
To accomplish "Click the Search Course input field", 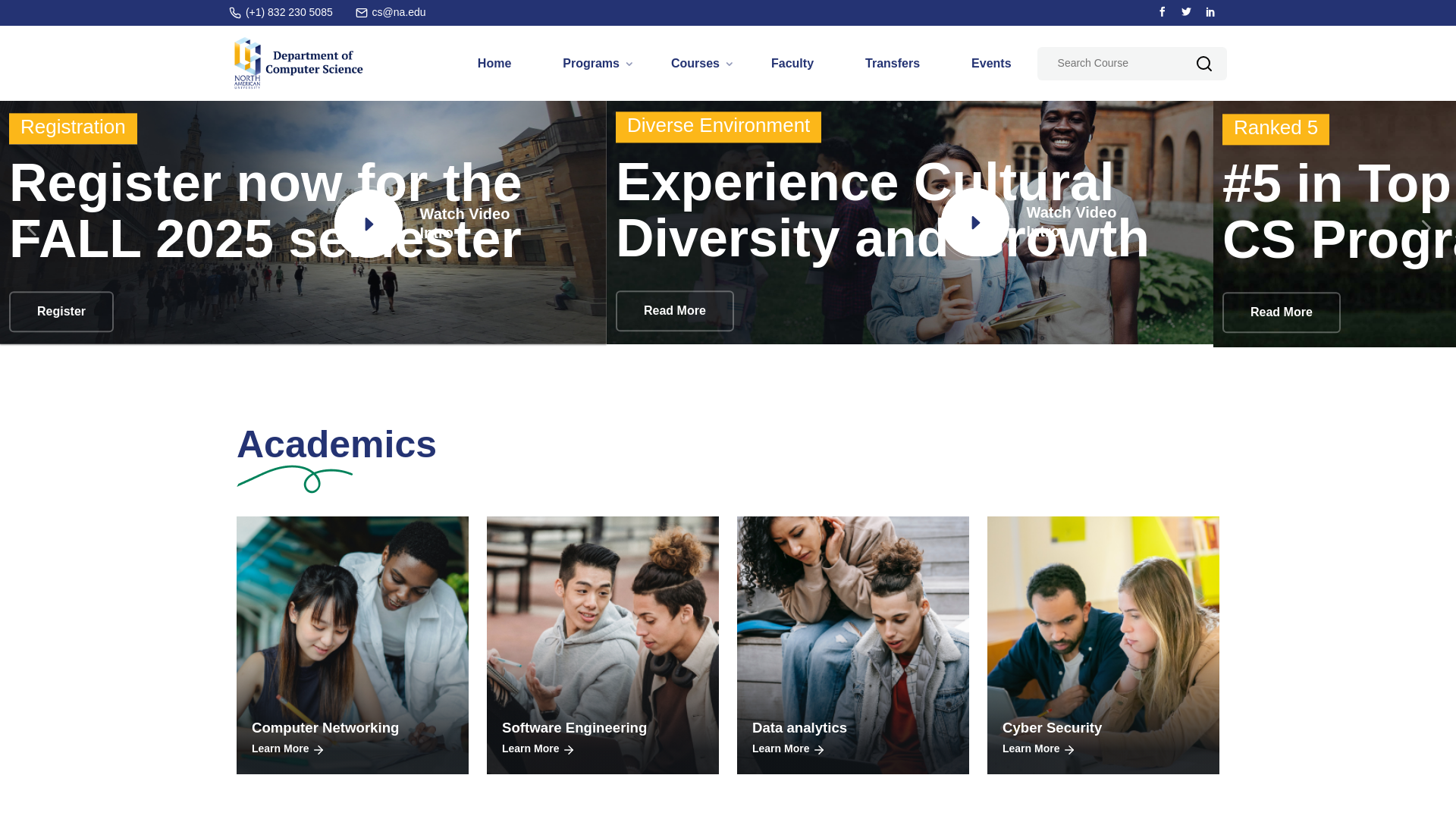I will click(x=1115, y=64).
